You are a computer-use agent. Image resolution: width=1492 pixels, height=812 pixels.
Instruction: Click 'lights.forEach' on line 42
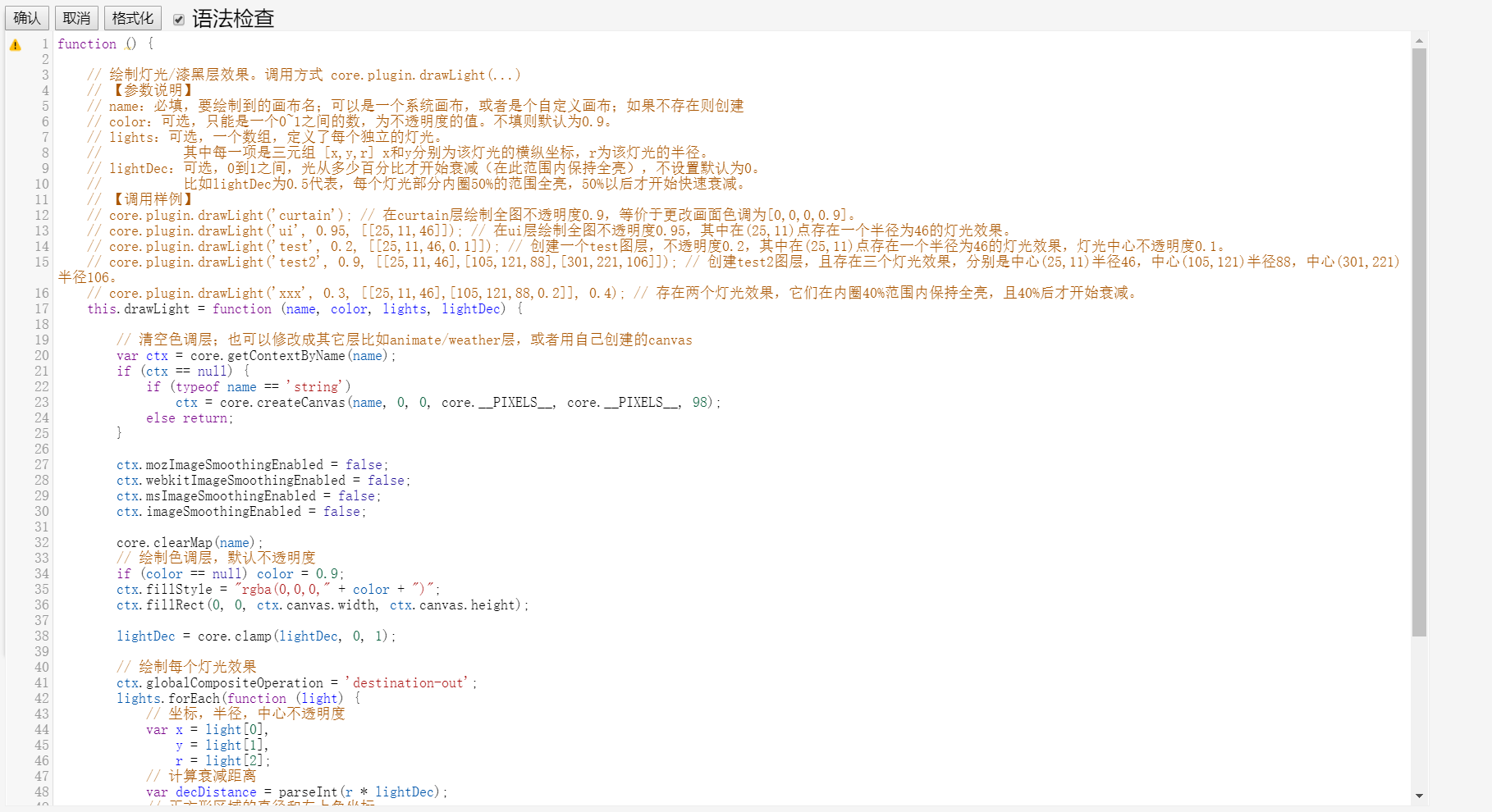pos(168,699)
